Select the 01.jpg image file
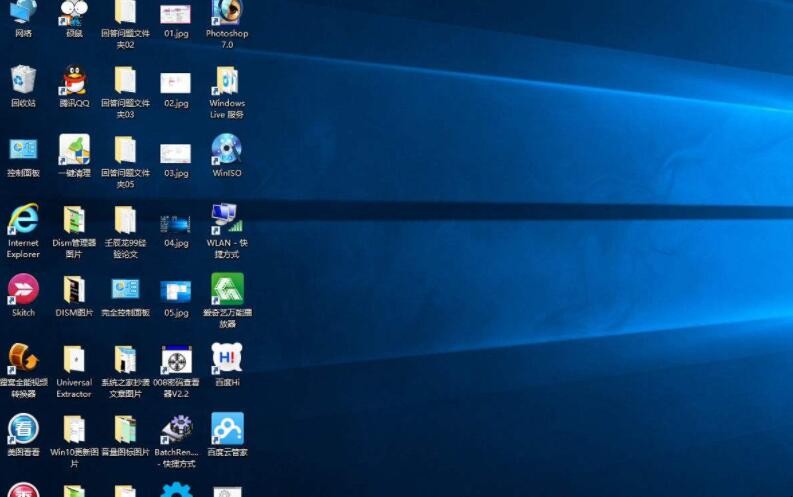 click(176, 14)
